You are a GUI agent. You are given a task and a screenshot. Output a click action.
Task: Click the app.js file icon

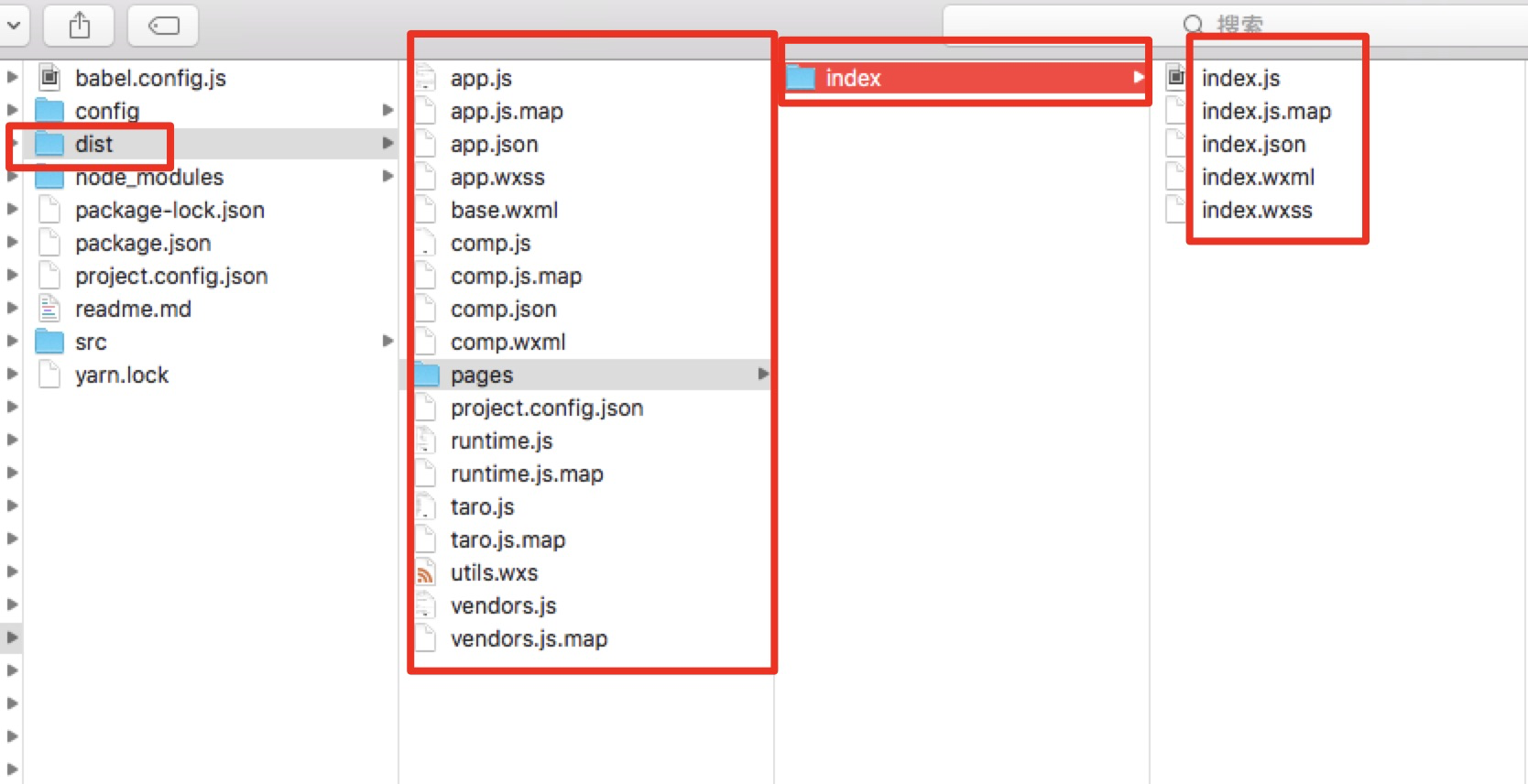426,78
